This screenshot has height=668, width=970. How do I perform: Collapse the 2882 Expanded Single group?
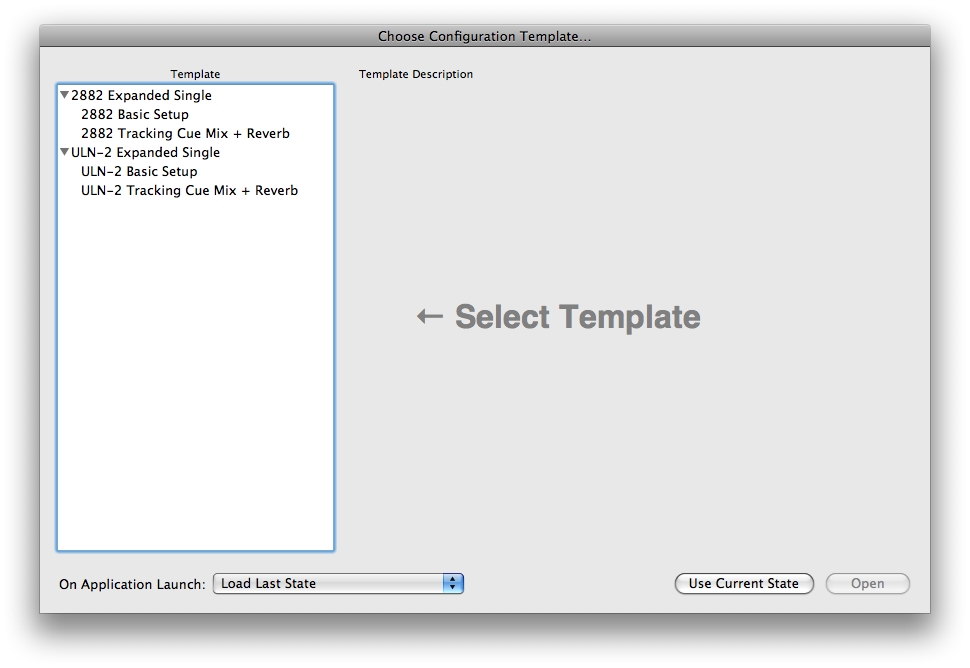tap(64, 95)
